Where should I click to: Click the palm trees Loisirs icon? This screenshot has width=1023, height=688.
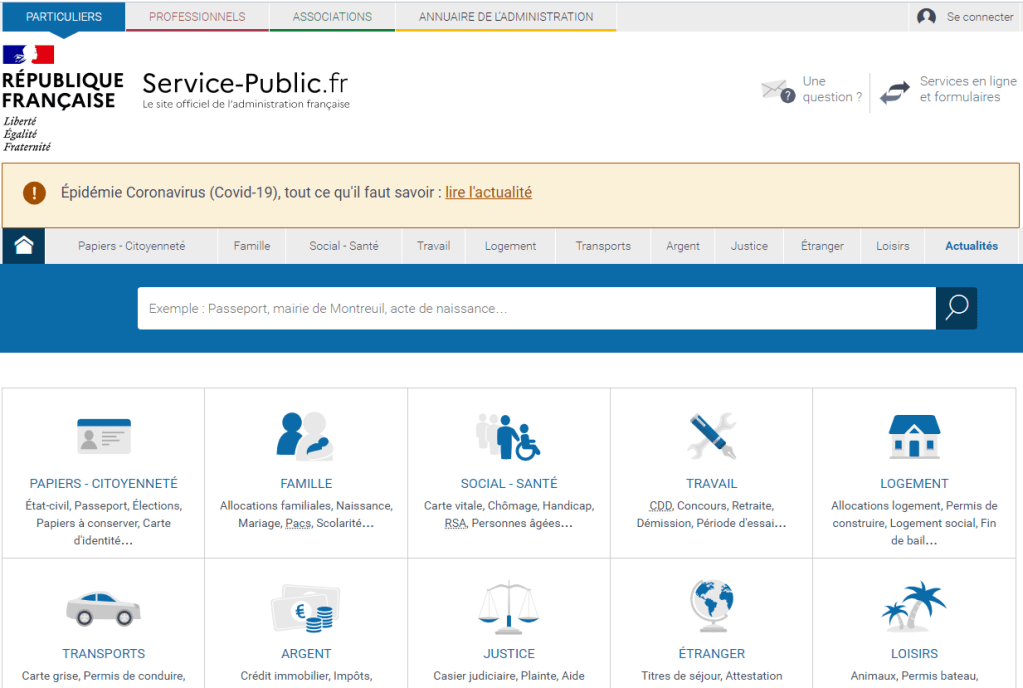point(914,606)
